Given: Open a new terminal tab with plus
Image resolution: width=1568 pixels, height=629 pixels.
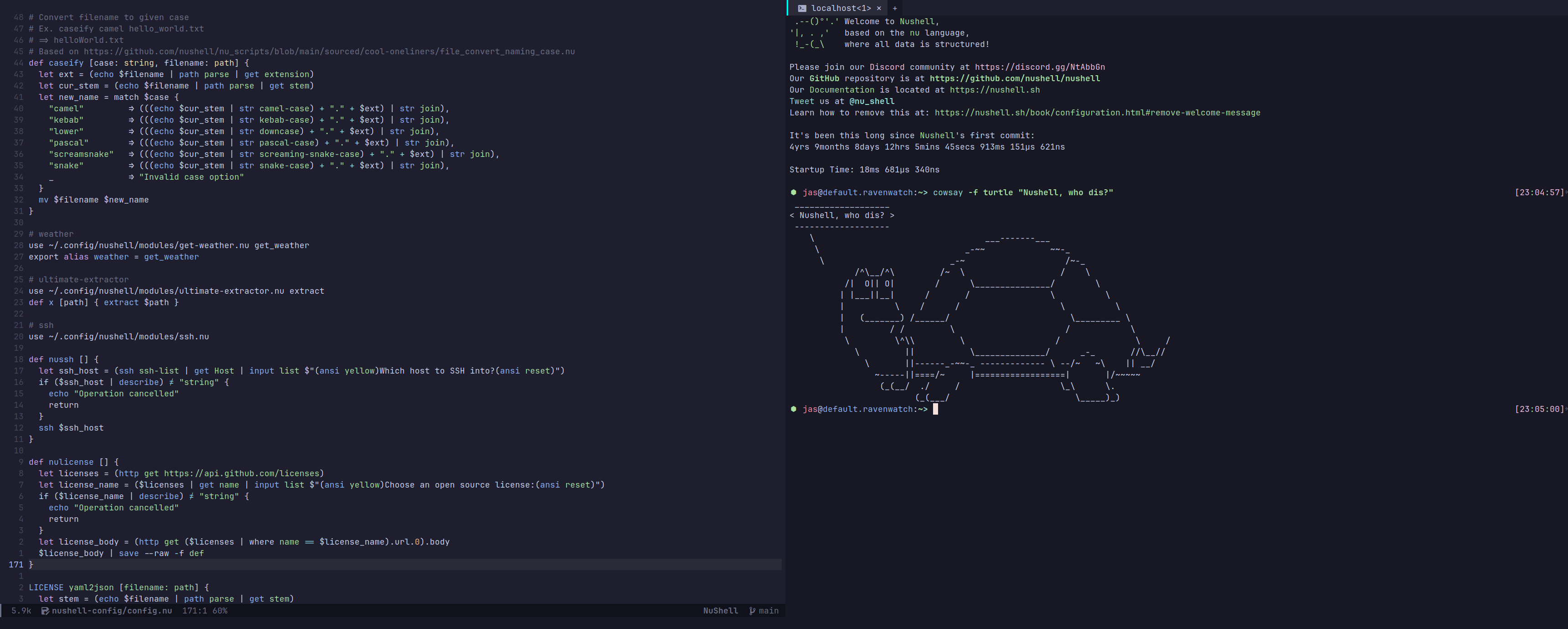Looking at the screenshot, I should [895, 9].
